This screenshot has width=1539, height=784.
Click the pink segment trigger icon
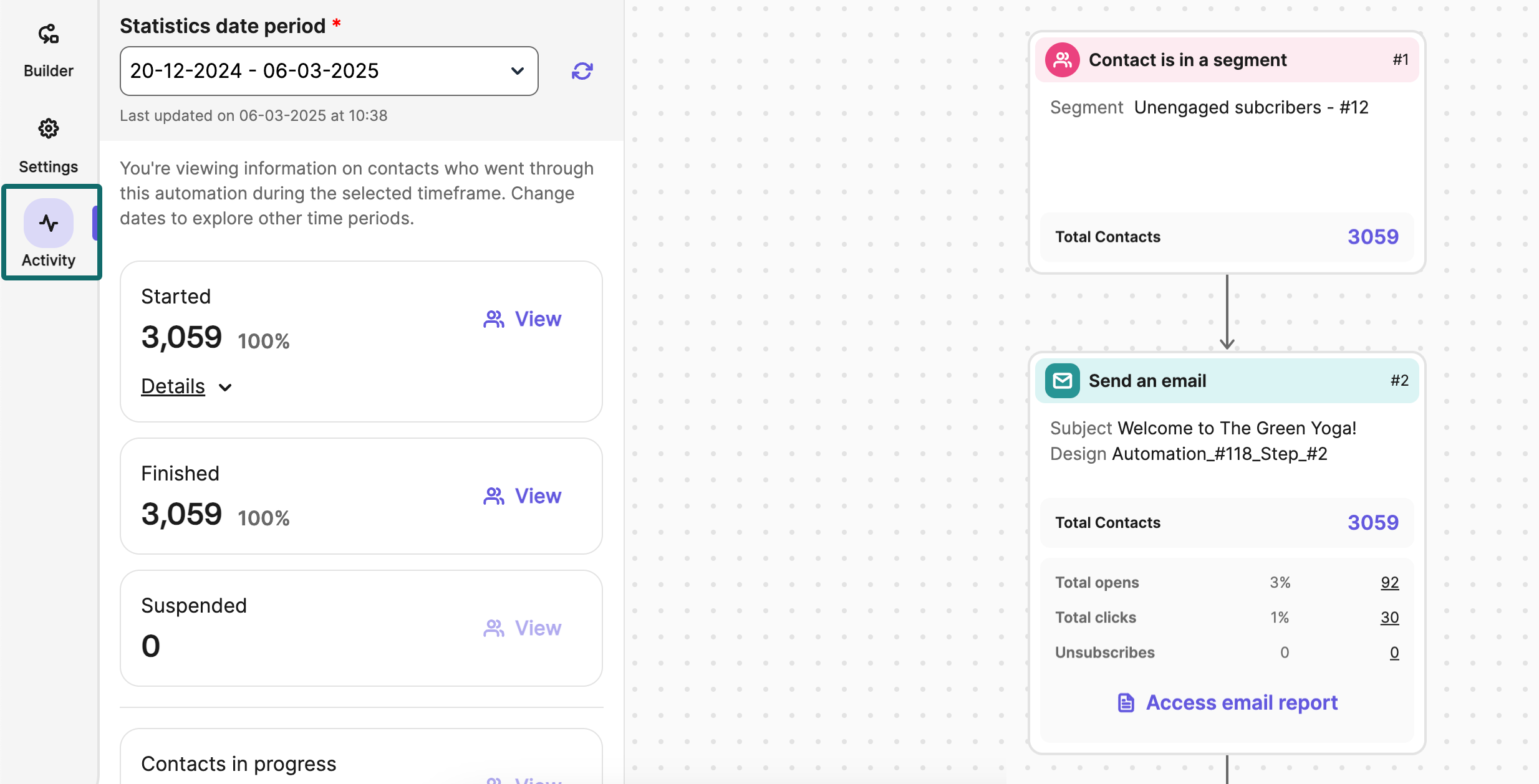1063,60
